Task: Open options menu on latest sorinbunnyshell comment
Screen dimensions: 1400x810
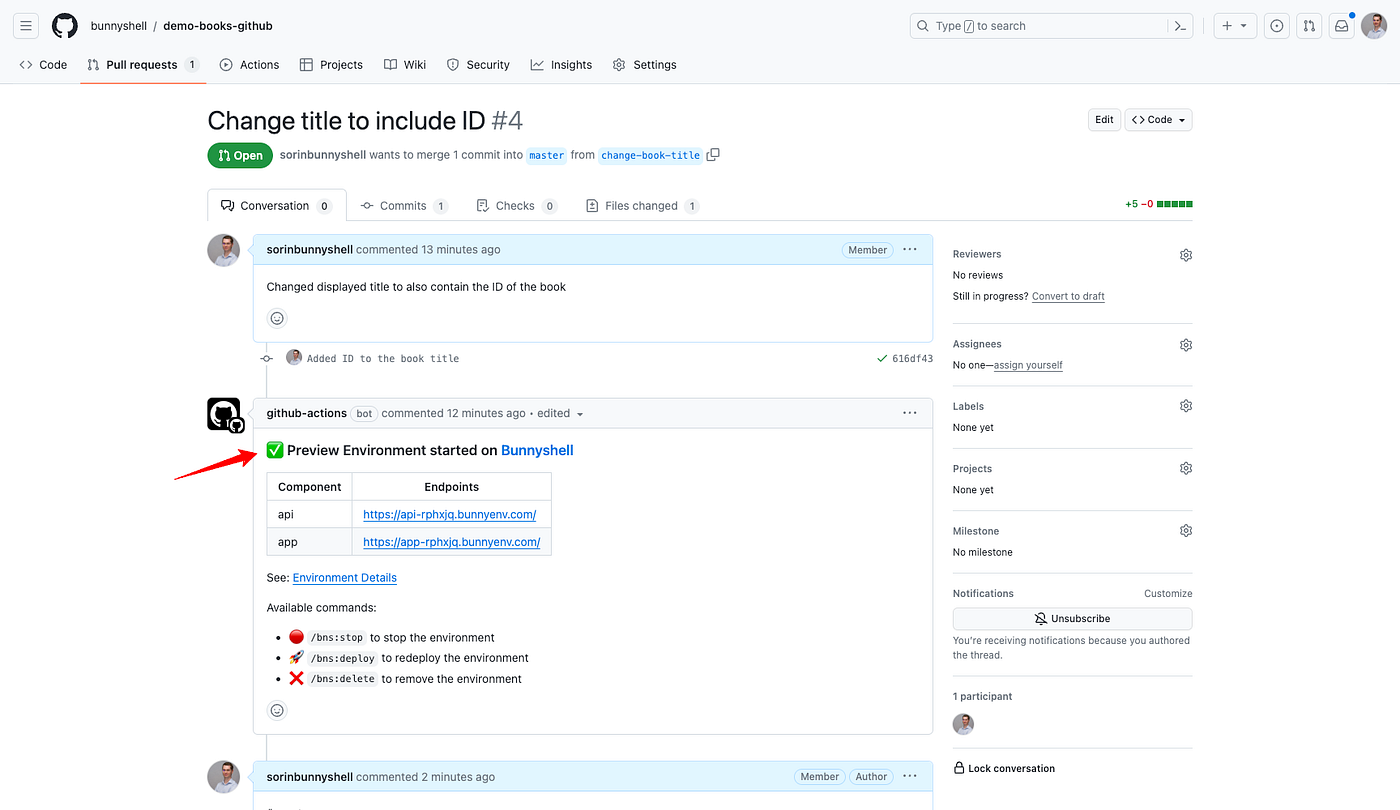Action: tap(910, 776)
